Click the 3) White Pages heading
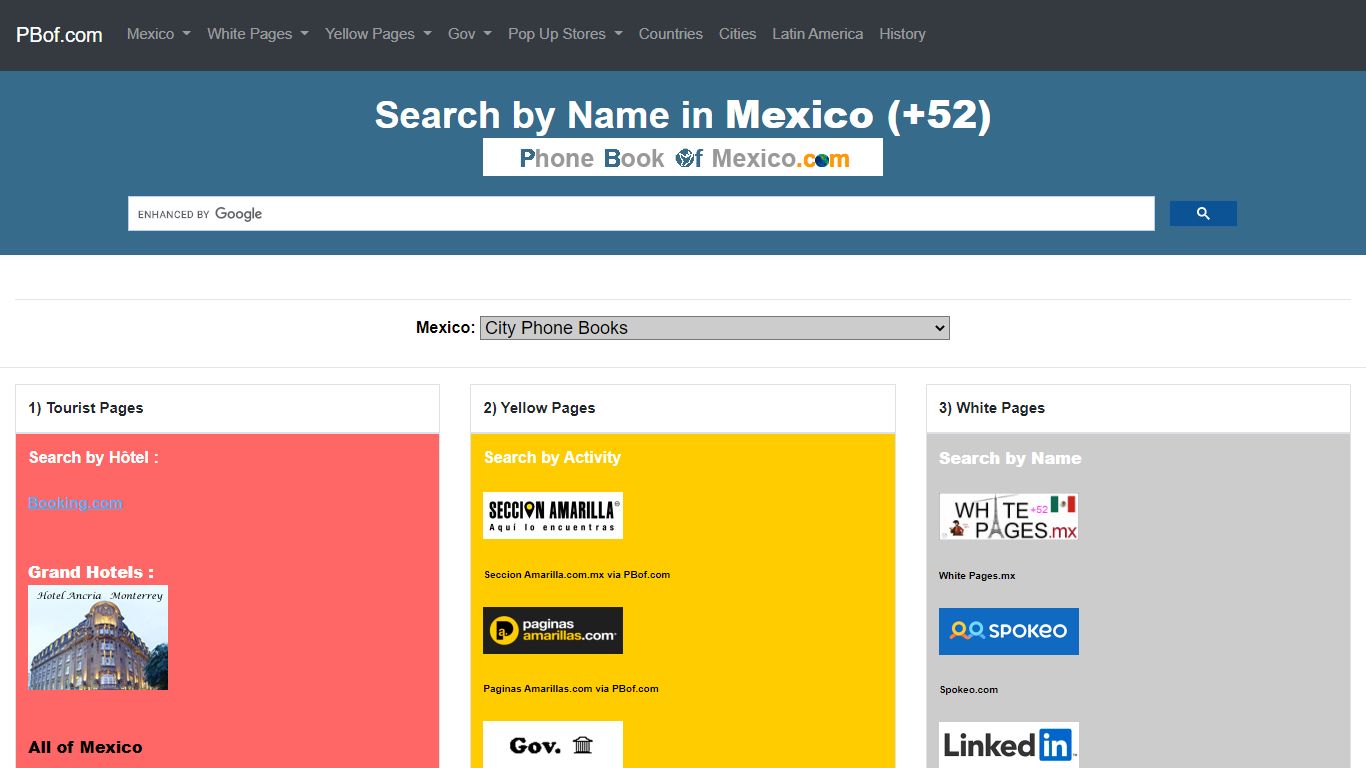1366x768 pixels. [992, 408]
